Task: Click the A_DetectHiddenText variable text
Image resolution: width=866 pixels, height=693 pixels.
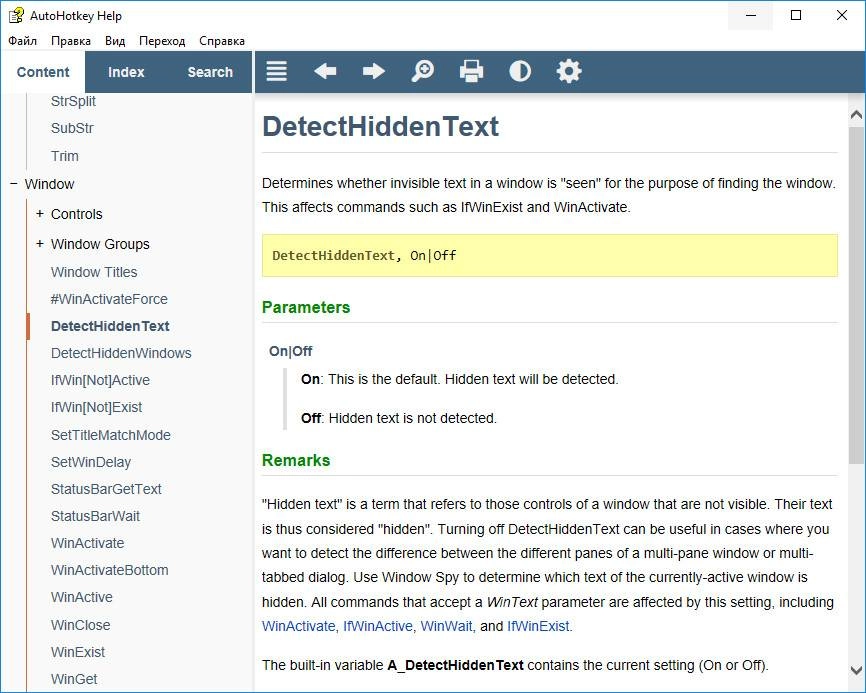Action: click(456, 665)
